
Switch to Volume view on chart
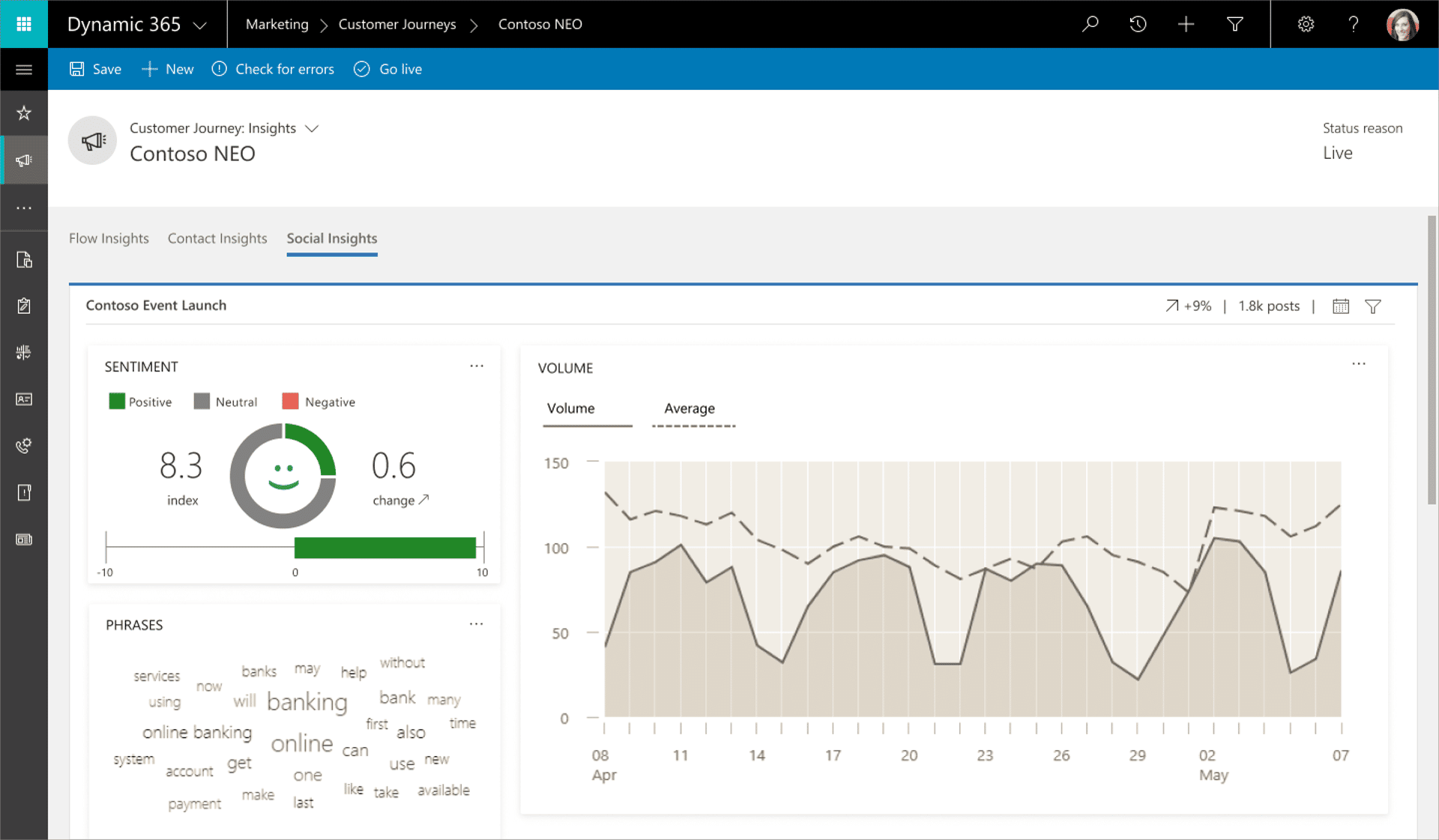pyautogui.click(x=571, y=408)
